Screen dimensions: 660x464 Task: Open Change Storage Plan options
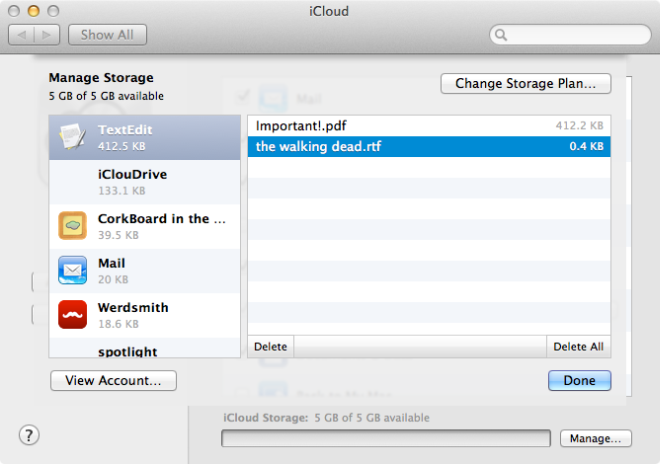coord(525,83)
